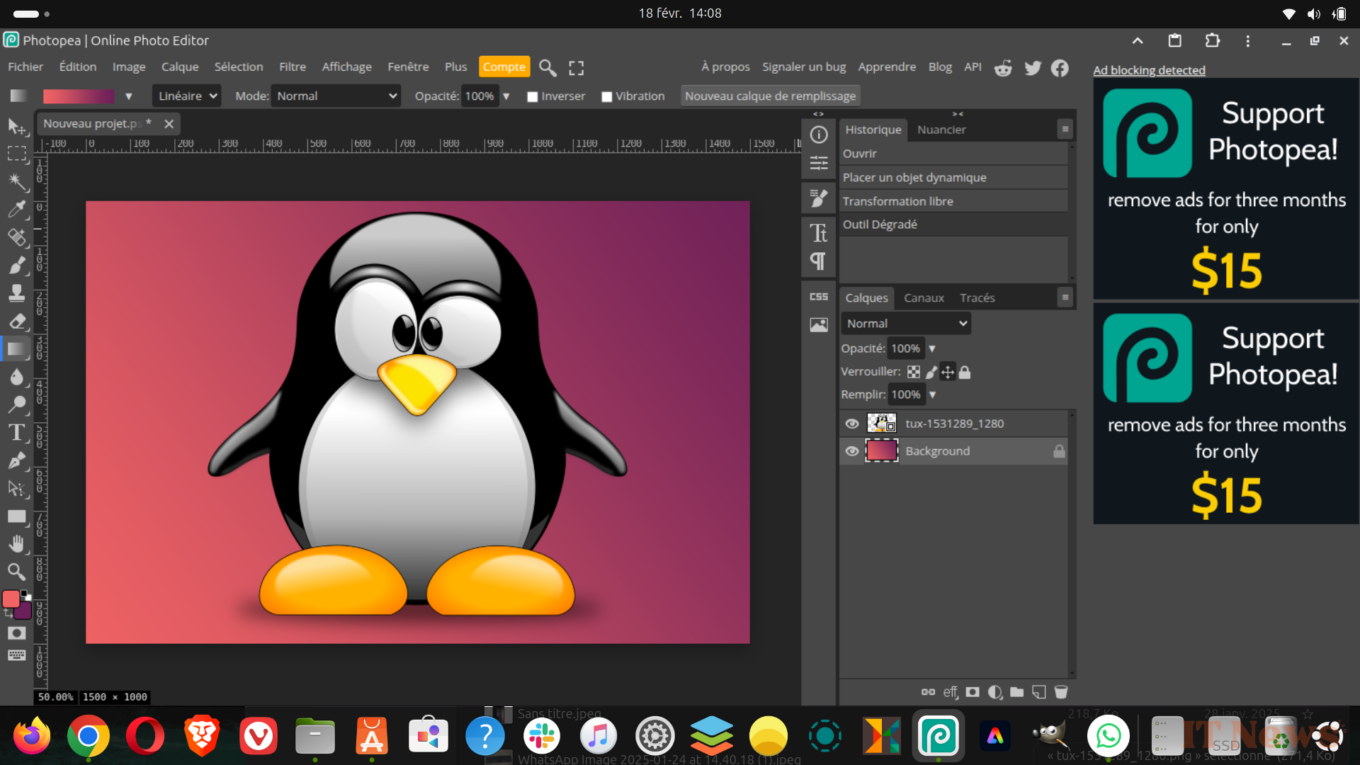Click the Ad blocking detected link
Screen dimensions: 1360x765
tap(1149, 70)
